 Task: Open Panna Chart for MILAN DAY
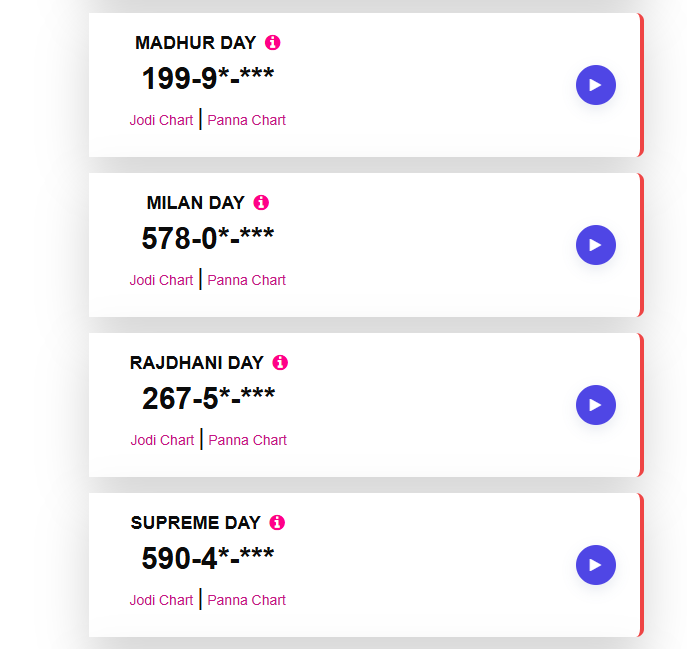pyautogui.click(x=246, y=280)
